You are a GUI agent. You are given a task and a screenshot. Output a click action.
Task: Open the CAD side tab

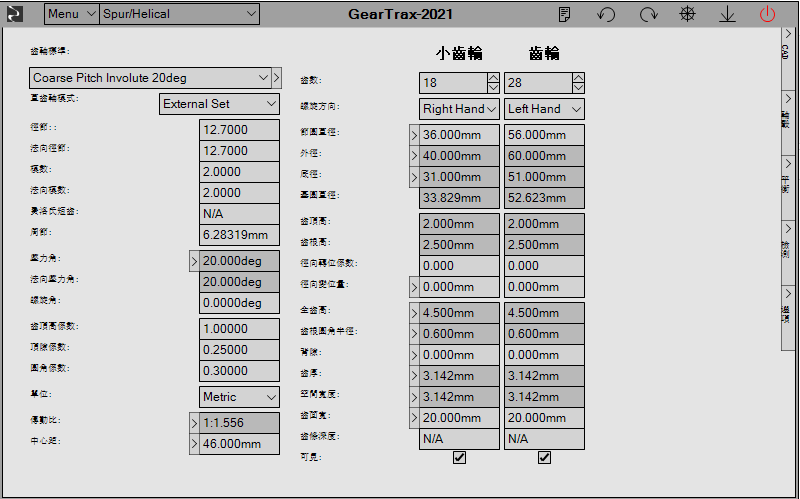point(788,58)
